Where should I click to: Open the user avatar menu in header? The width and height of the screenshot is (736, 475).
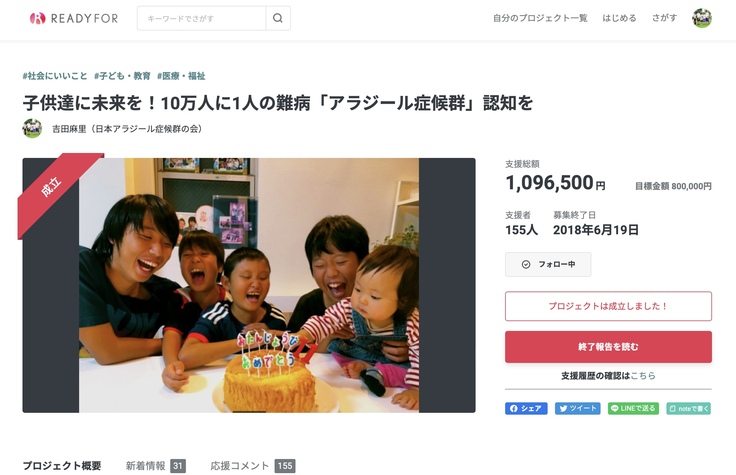click(x=702, y=18)
